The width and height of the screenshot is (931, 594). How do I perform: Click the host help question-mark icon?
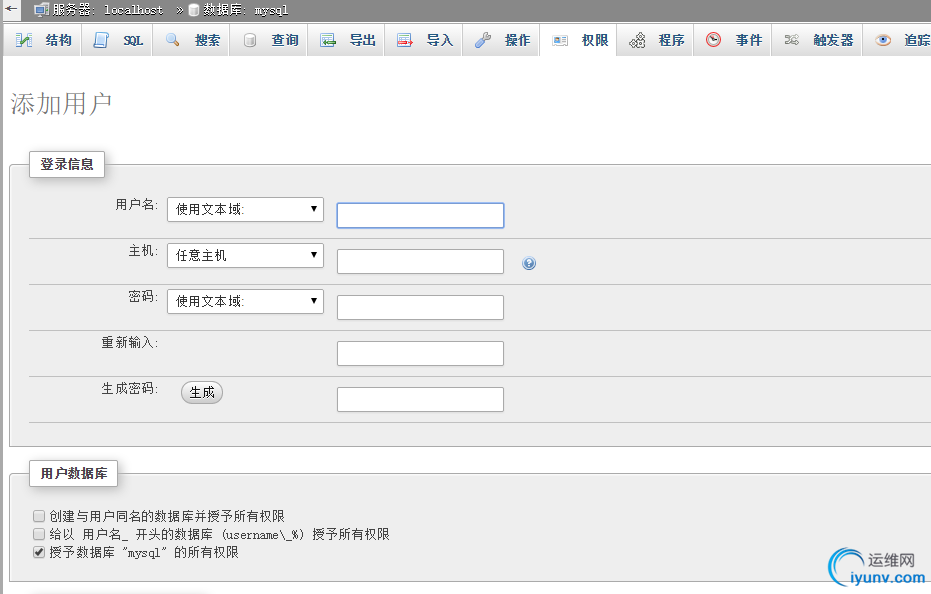point(529,263)
